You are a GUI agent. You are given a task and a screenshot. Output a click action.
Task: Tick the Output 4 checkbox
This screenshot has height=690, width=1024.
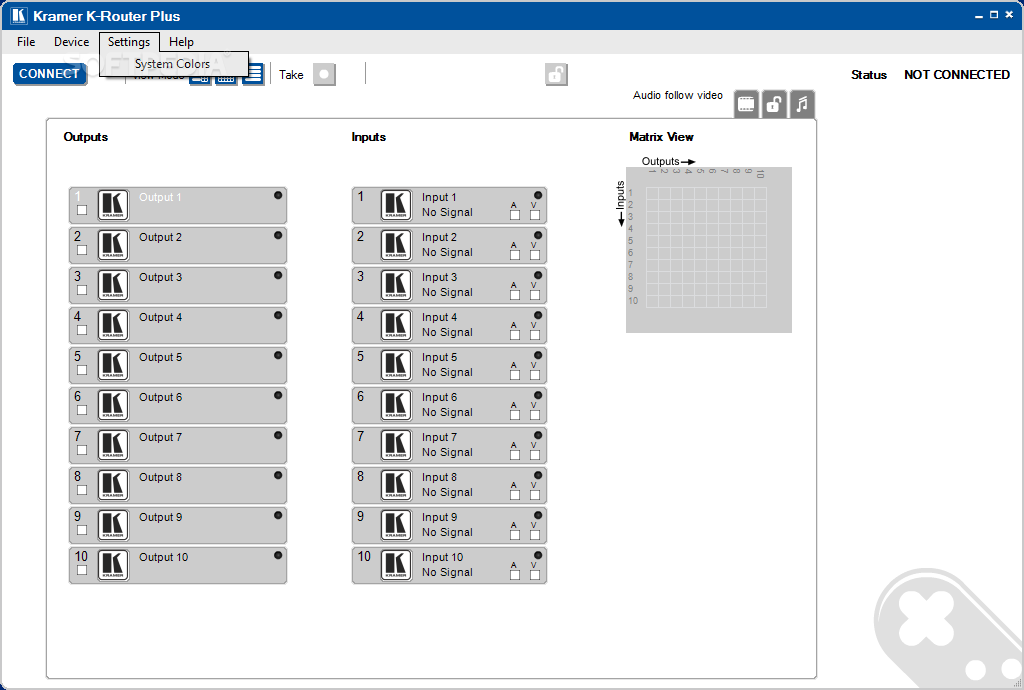[x=82, y=330]
